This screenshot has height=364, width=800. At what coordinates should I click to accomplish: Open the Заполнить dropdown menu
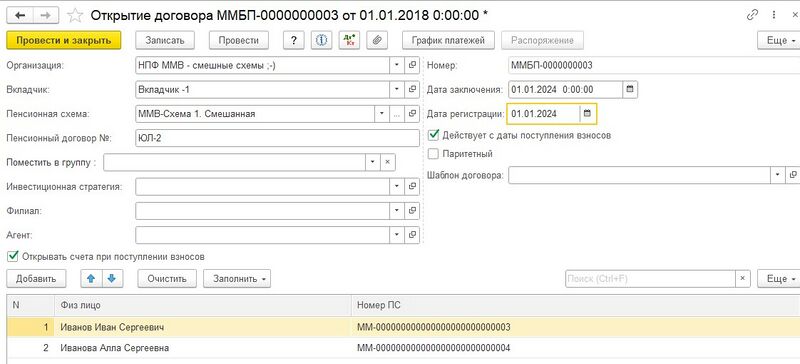(237, 279)
